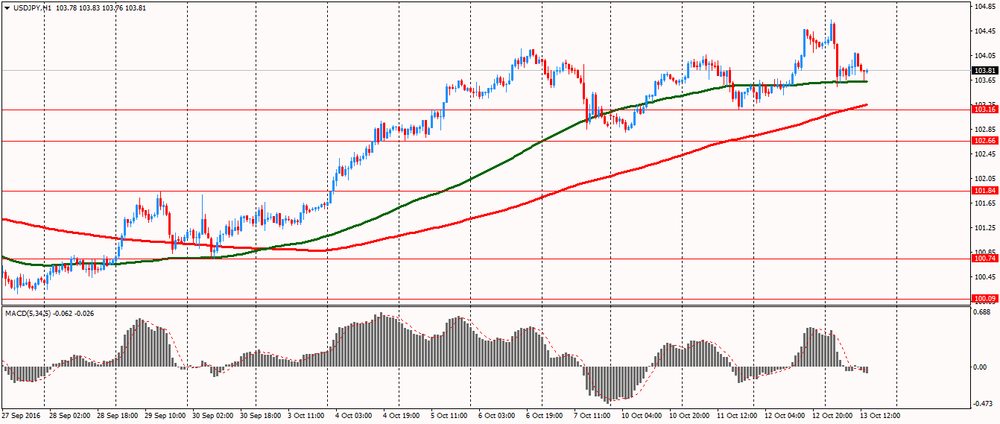The image size is (1000, 424).
Task: Select the black current price tag 103.81
Action: coord(983,70)
